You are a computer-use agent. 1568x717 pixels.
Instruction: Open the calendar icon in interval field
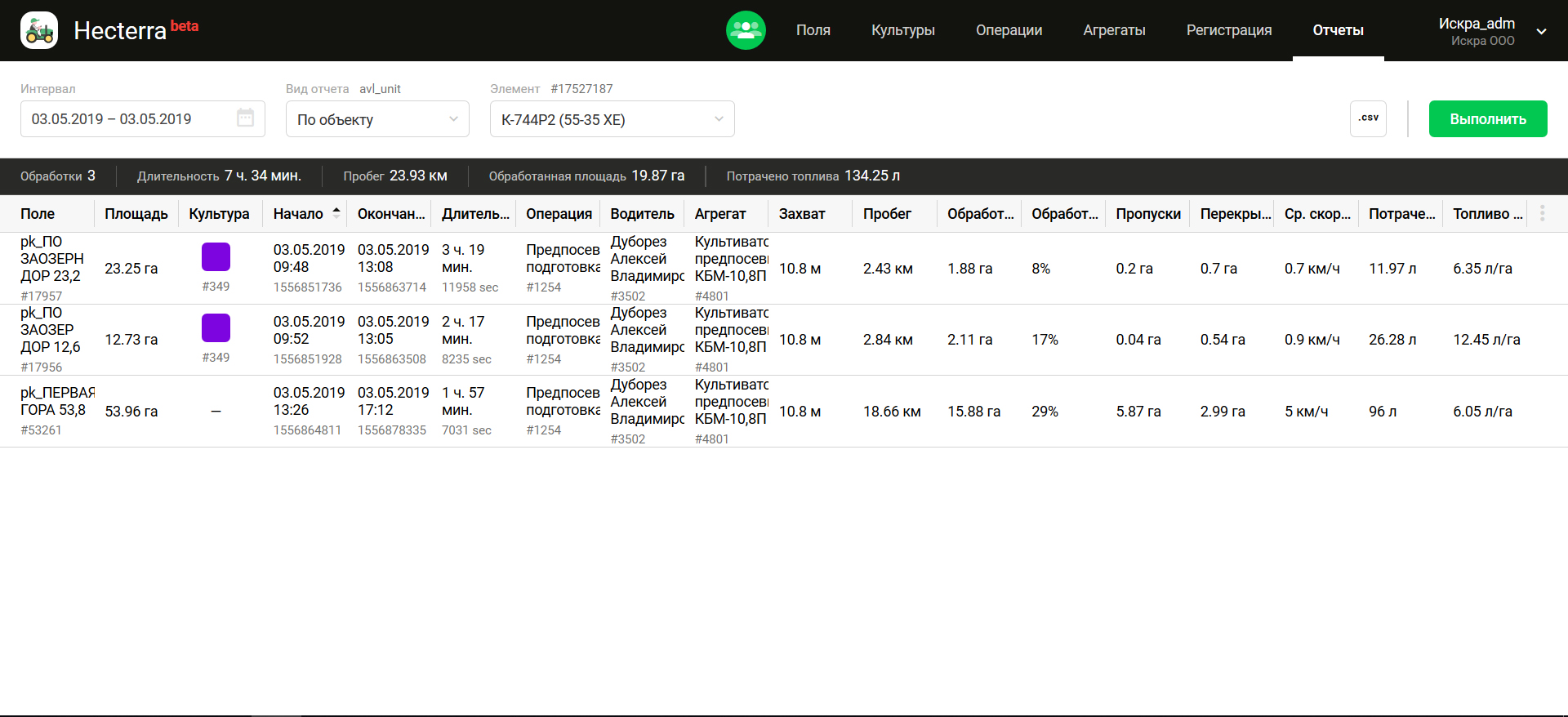click(x=245, y=118)
